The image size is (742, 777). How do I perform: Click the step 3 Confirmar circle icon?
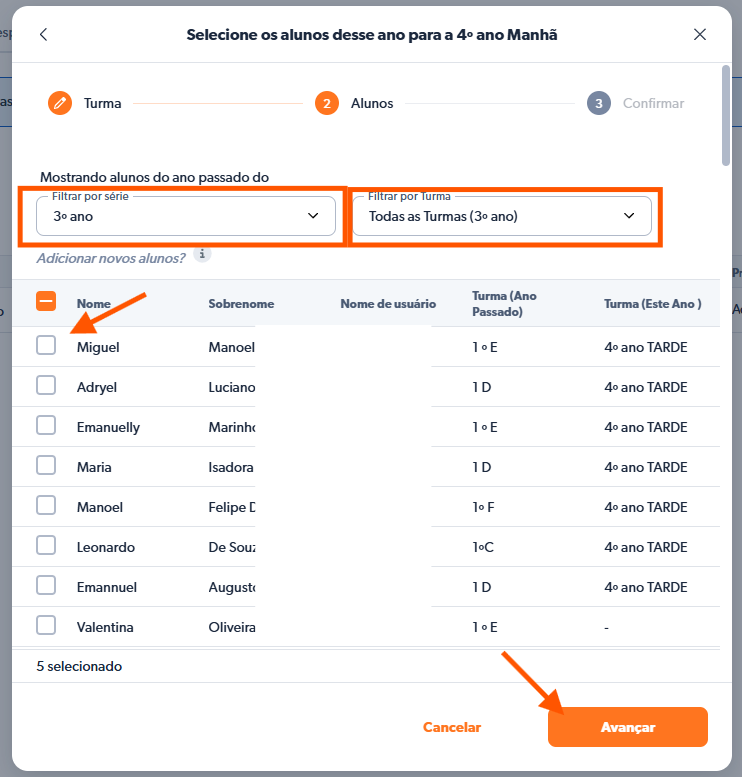coord(598,103)
